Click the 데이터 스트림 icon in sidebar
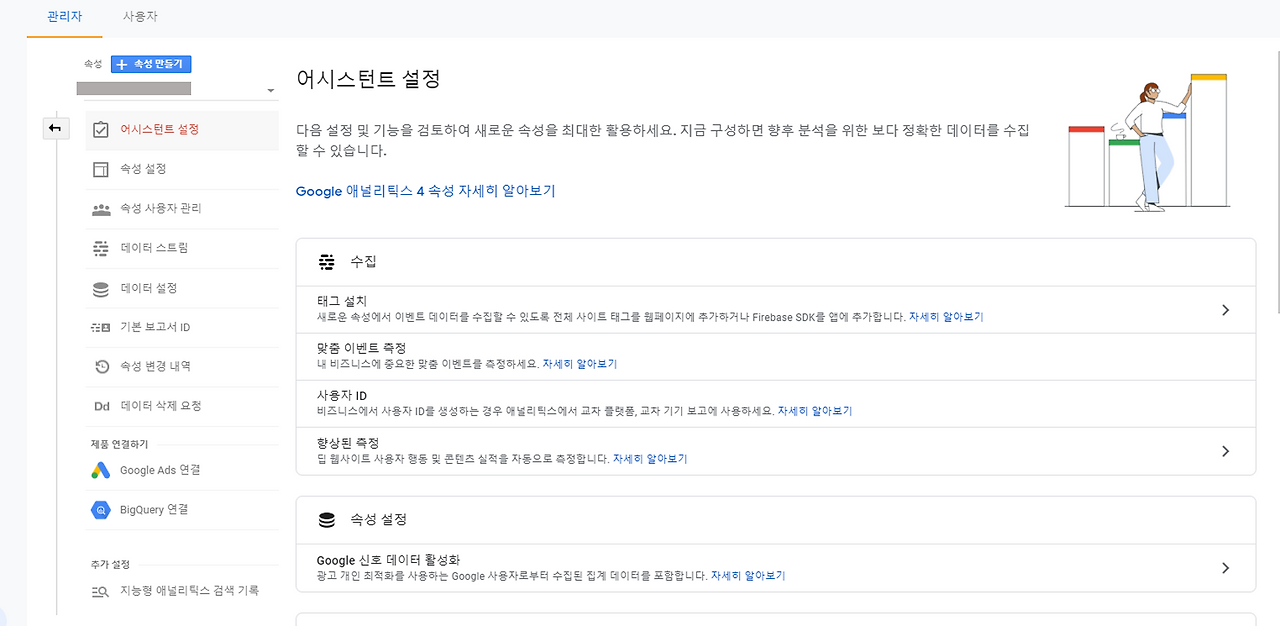This screenshot has width=1280, height=626. point(100,248)
